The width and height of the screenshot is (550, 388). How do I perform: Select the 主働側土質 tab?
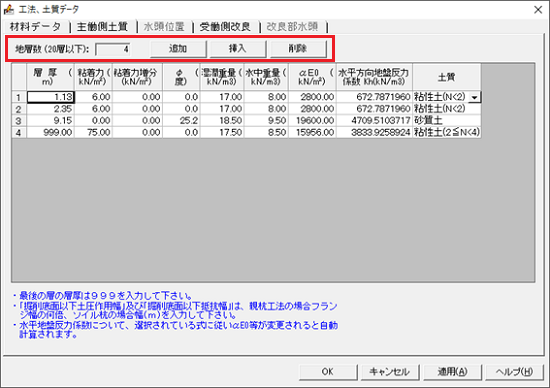tap(102, 27)
